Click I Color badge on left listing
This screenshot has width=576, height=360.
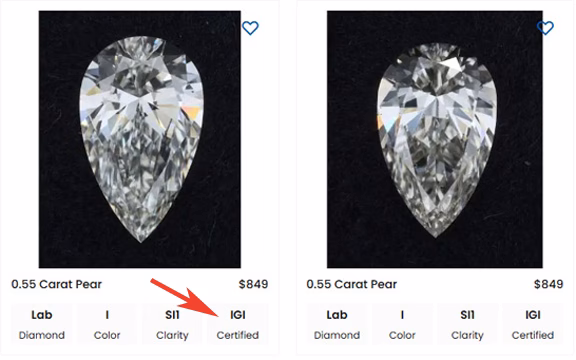coord(107,324)
